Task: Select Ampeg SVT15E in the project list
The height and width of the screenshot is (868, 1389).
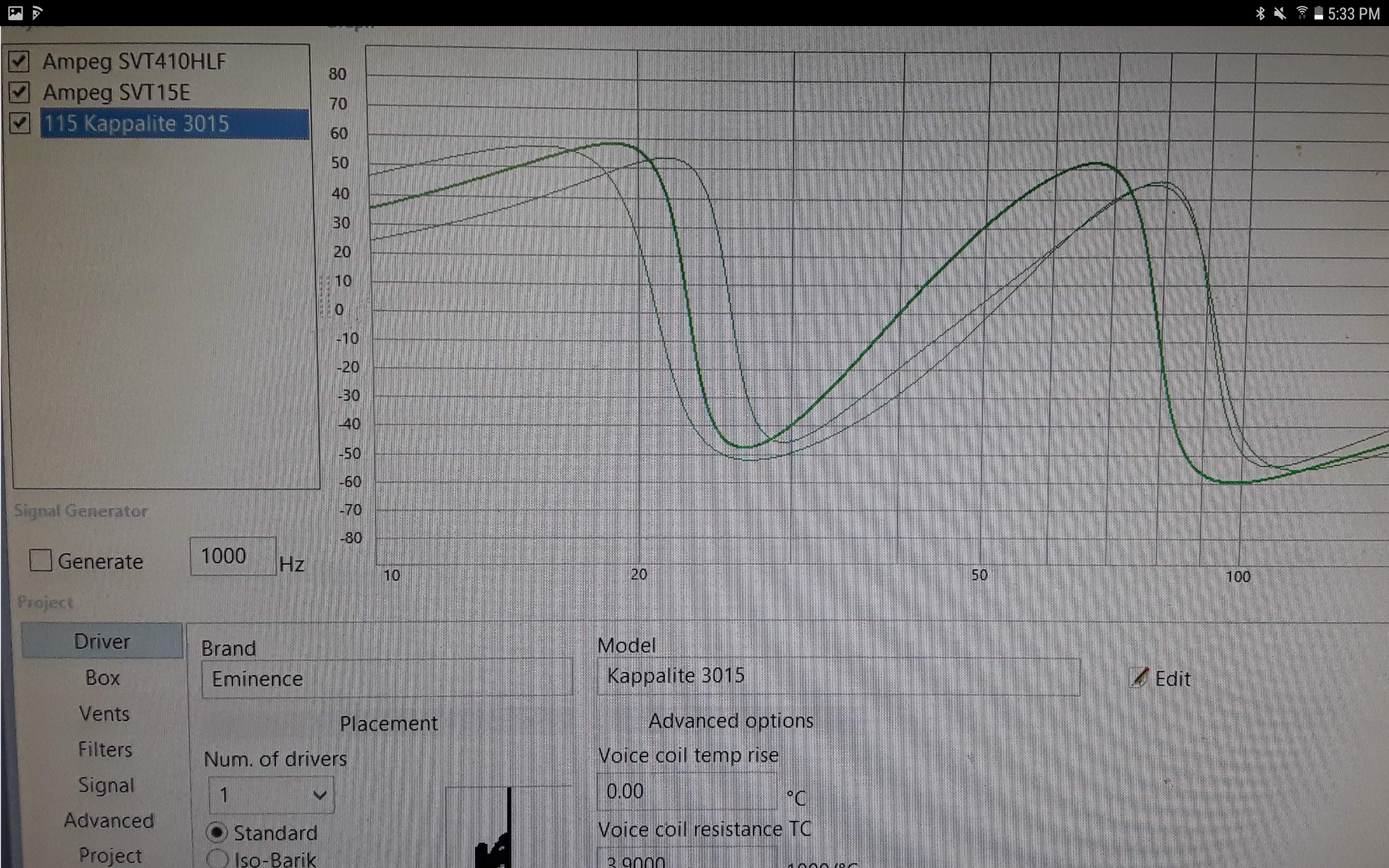Action: [116, 92]
